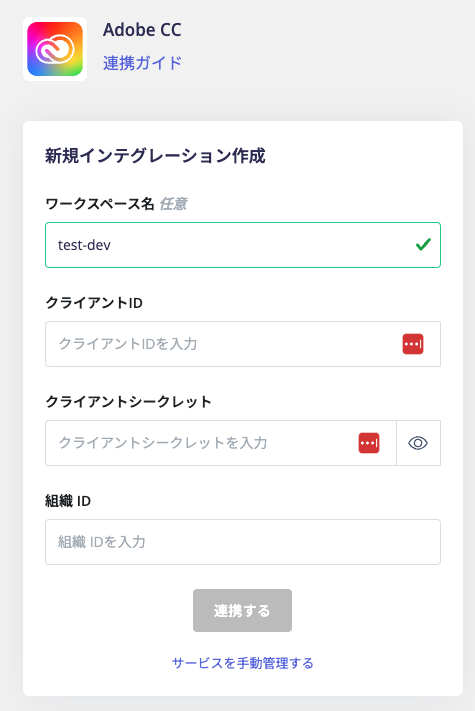Click the ワークスペース名 field label
Viewport: 475px width, 711px height.
[100, 204]
